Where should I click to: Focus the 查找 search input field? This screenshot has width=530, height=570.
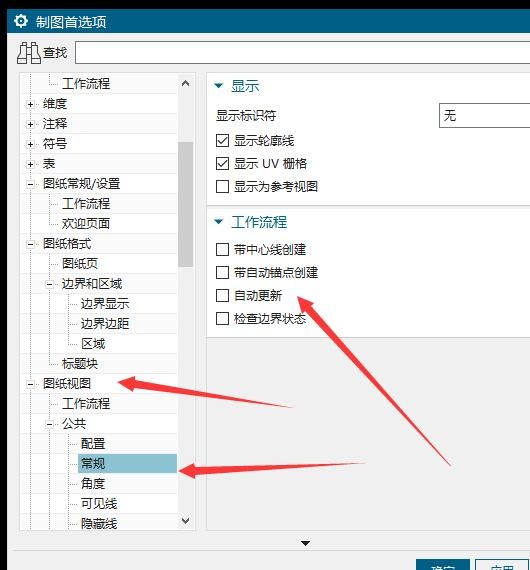(302, 53)
